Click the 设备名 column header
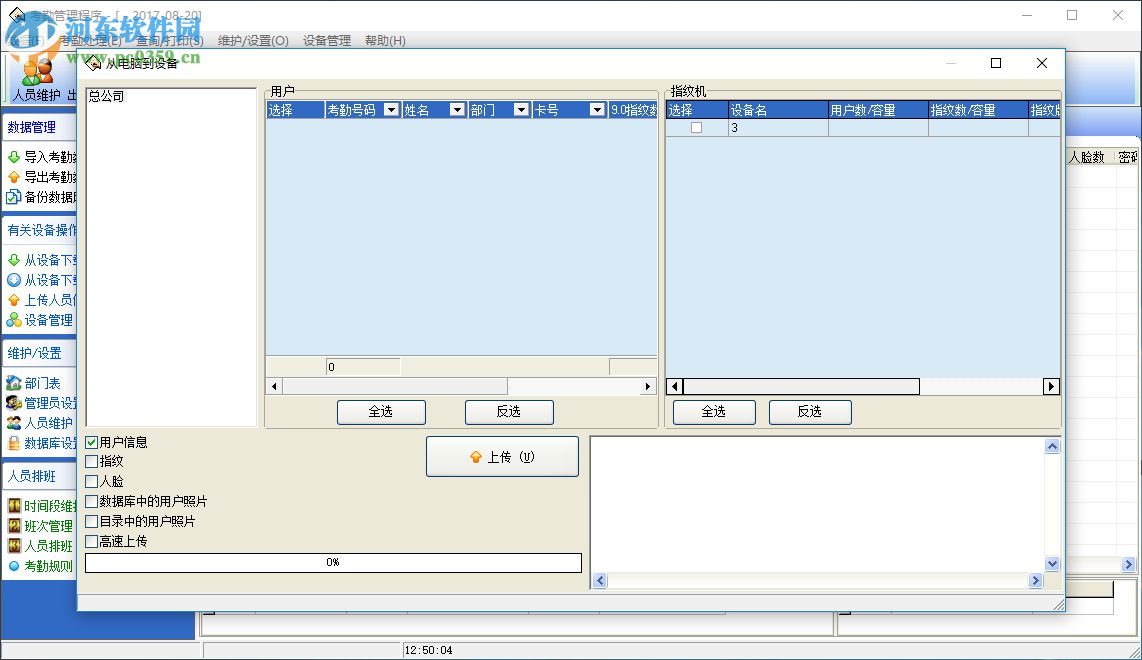The image size is (1142, 660). click(778, 110)
